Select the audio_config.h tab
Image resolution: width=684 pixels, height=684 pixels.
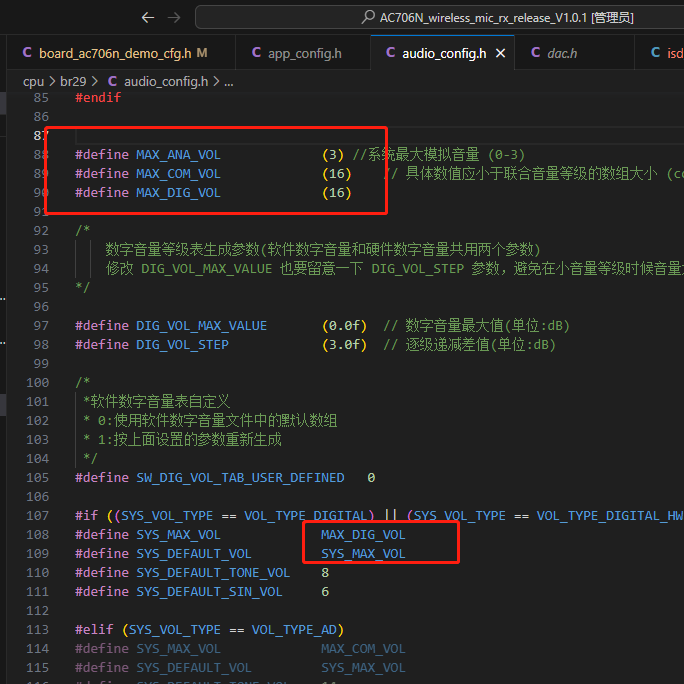(444, 53)
